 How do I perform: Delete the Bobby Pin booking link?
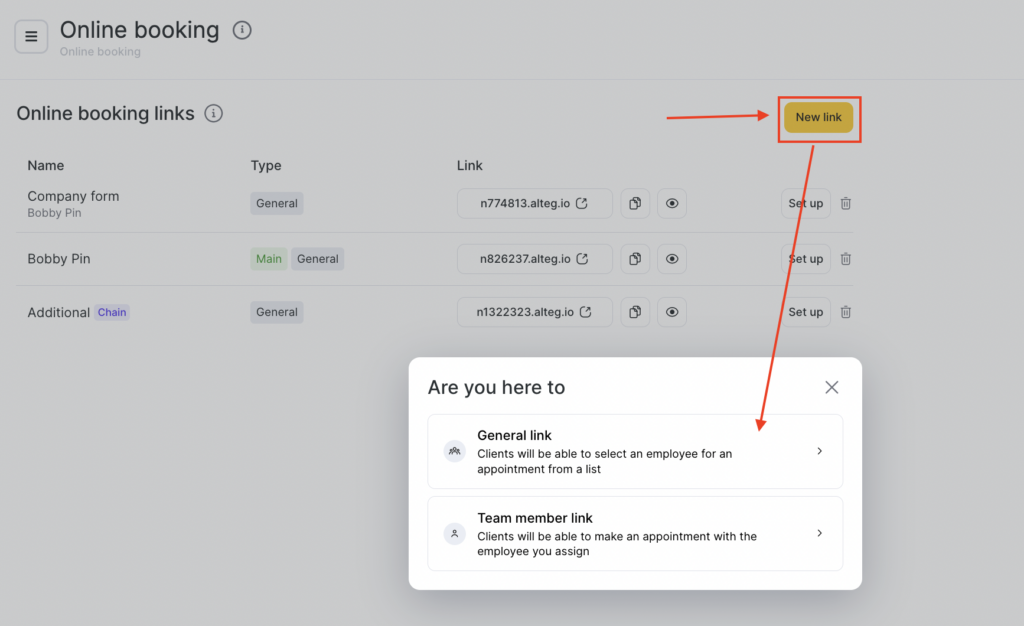click(x=846, y=259)
